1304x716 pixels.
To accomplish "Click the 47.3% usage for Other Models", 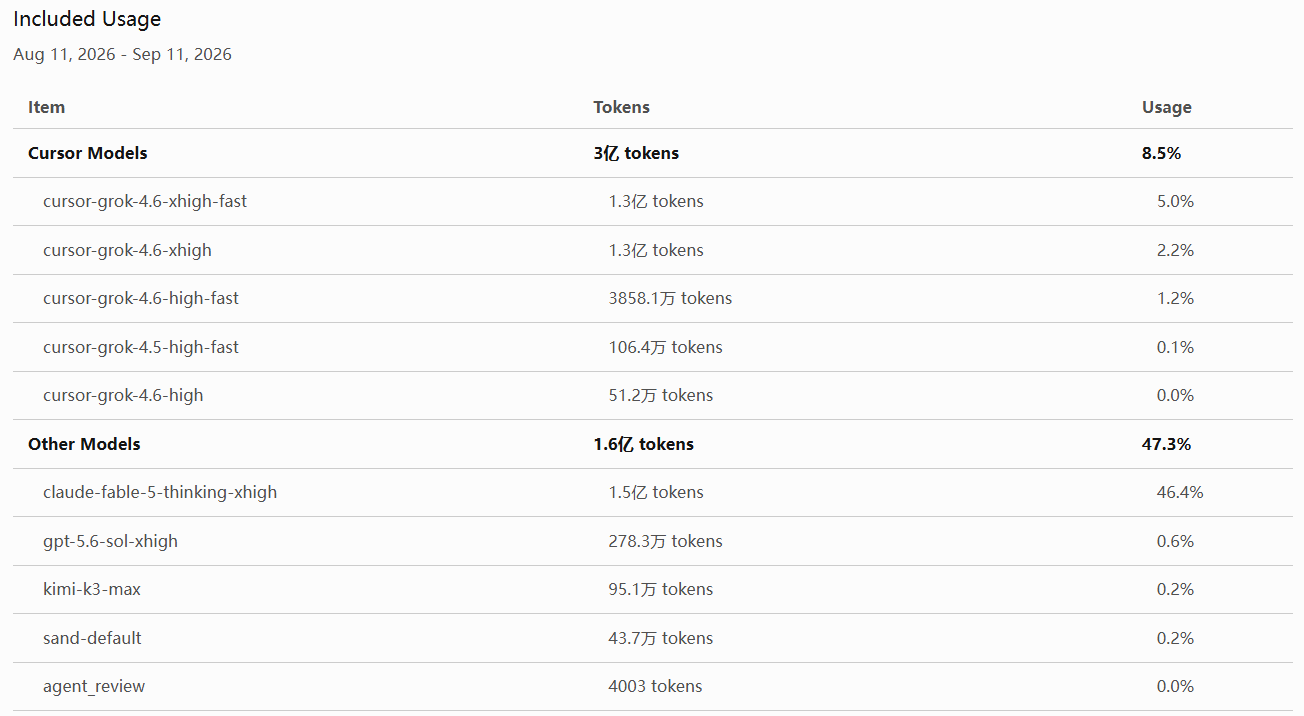I will [1166, 444].
